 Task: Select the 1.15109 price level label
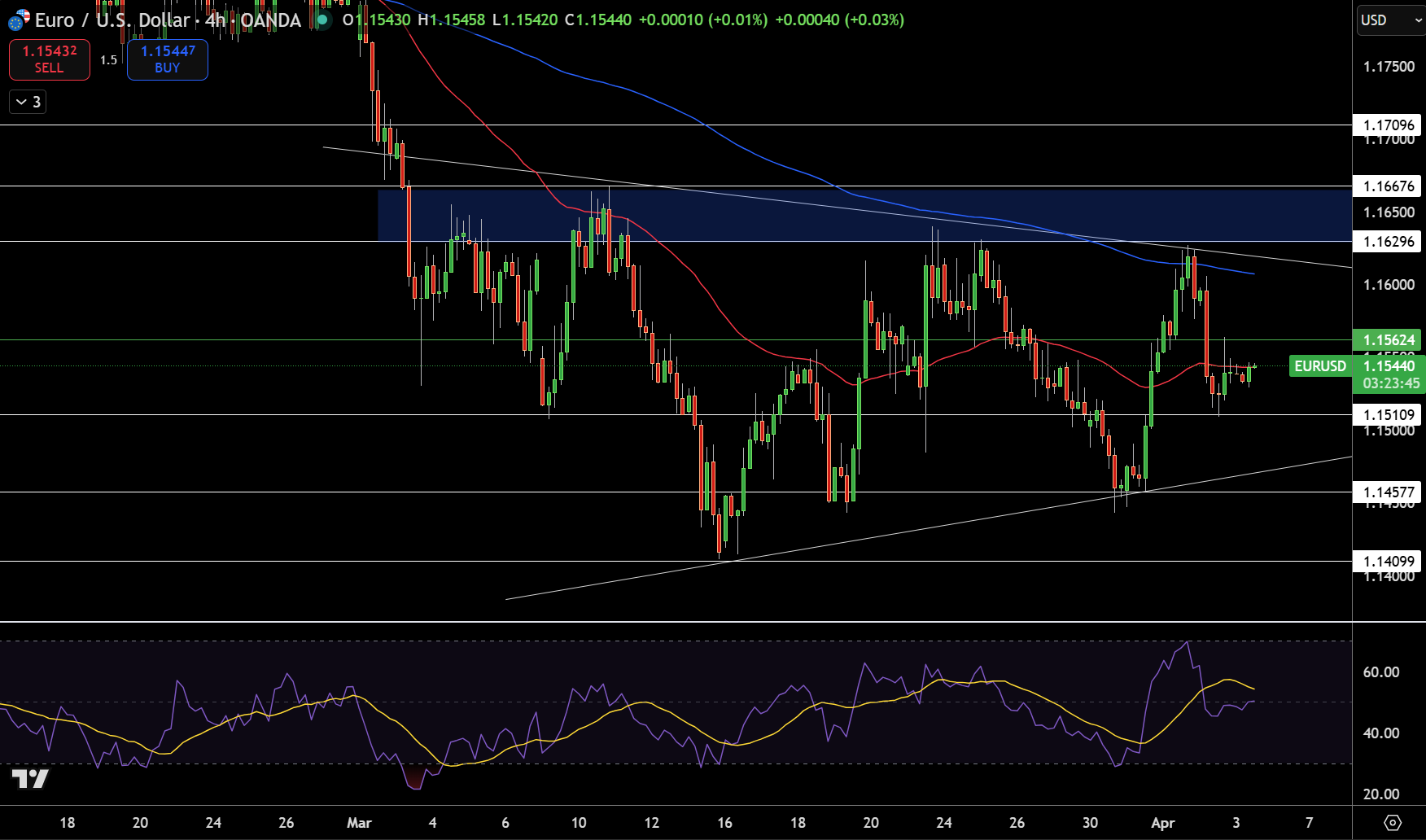point(1389,415)
